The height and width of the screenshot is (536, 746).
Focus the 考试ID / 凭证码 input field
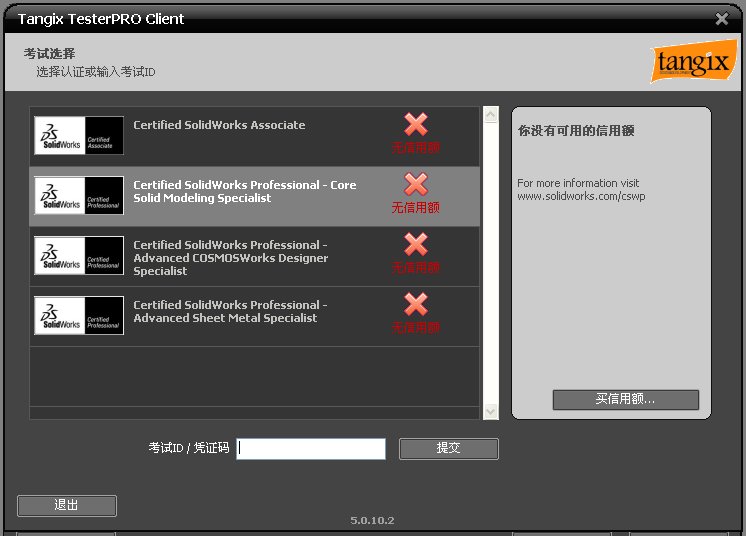click(x=311, y=448)
